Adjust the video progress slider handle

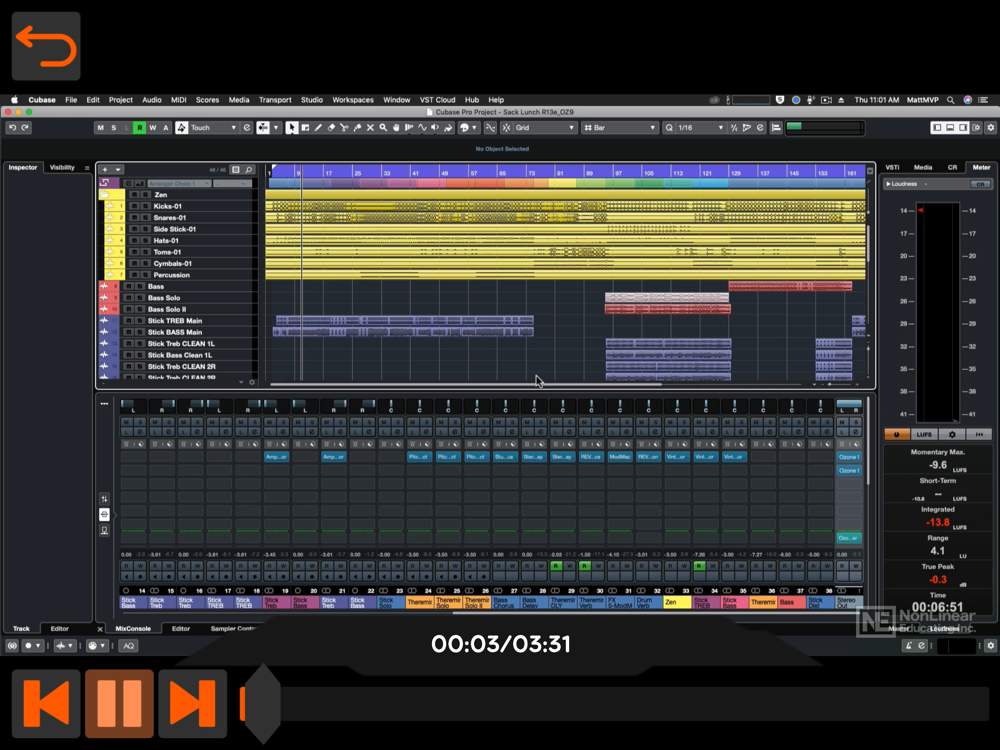point(262,703)
